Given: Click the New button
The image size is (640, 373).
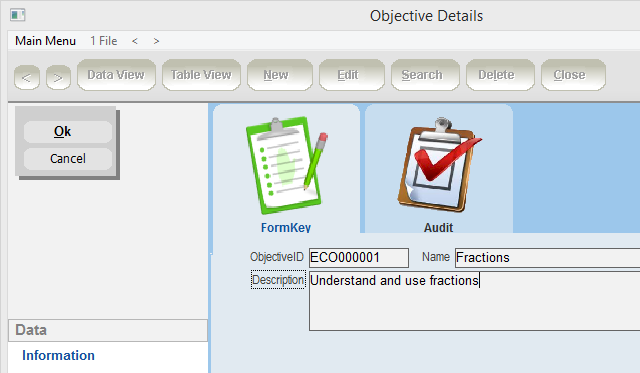Looking at the screenshot, I should point(280,75).
